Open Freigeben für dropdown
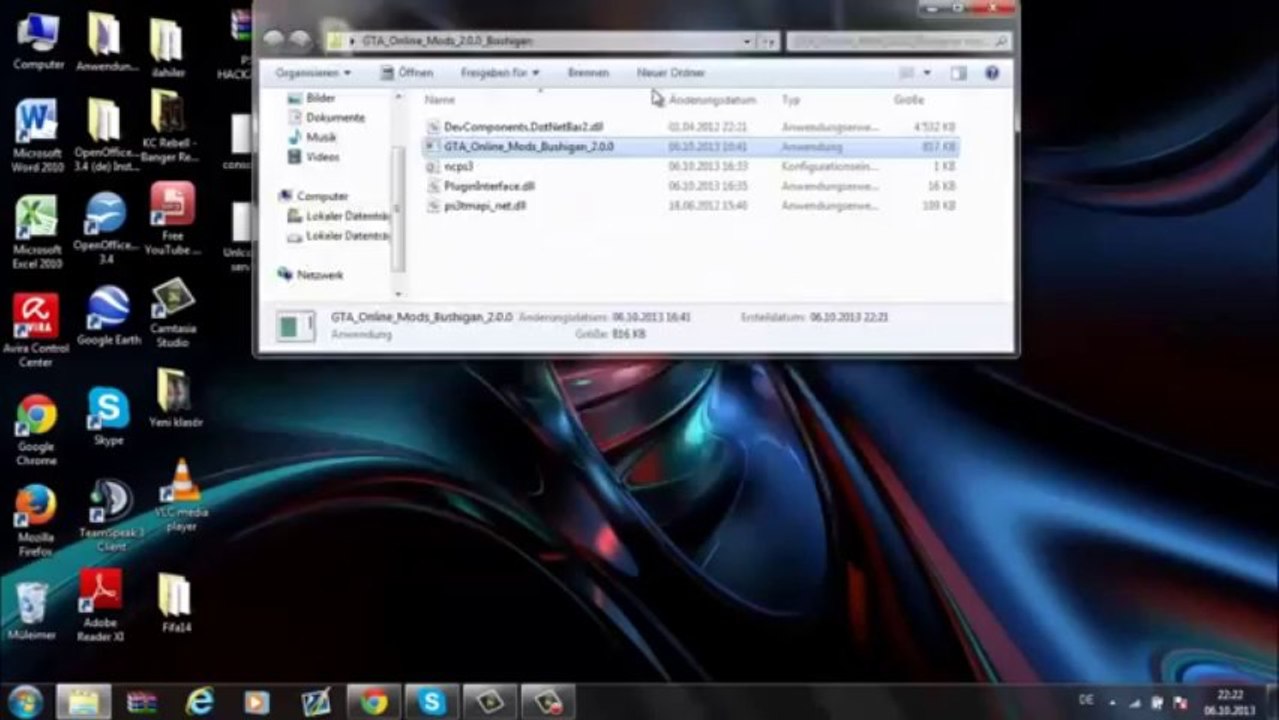Screen dimensions: 1279x720 [499, 73]
